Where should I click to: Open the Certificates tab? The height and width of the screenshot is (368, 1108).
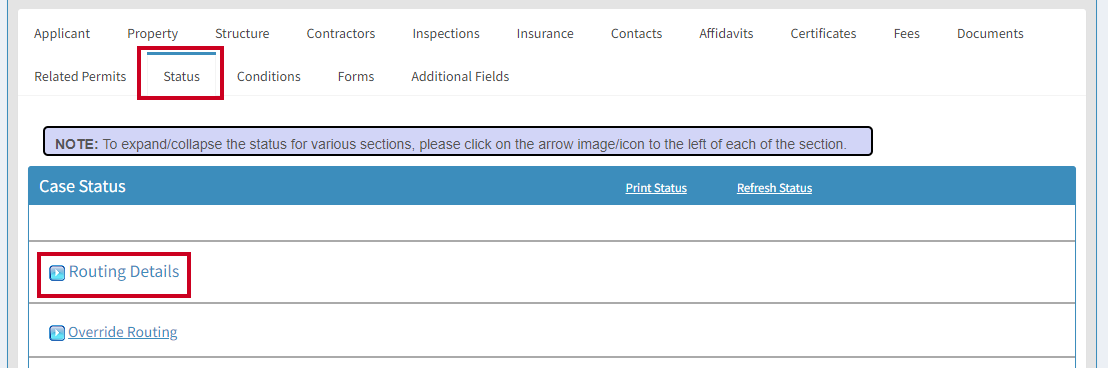coord(823,33)
